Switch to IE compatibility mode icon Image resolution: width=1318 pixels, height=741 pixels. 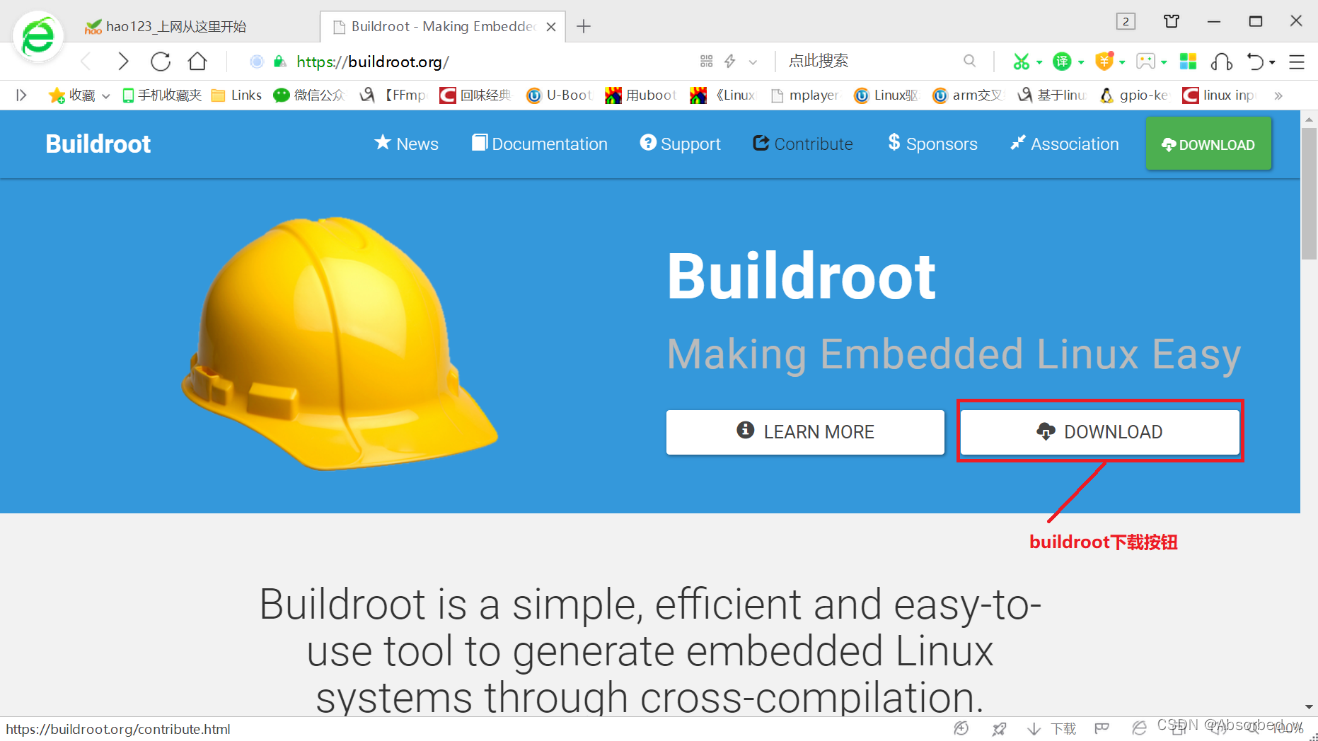1140,727
